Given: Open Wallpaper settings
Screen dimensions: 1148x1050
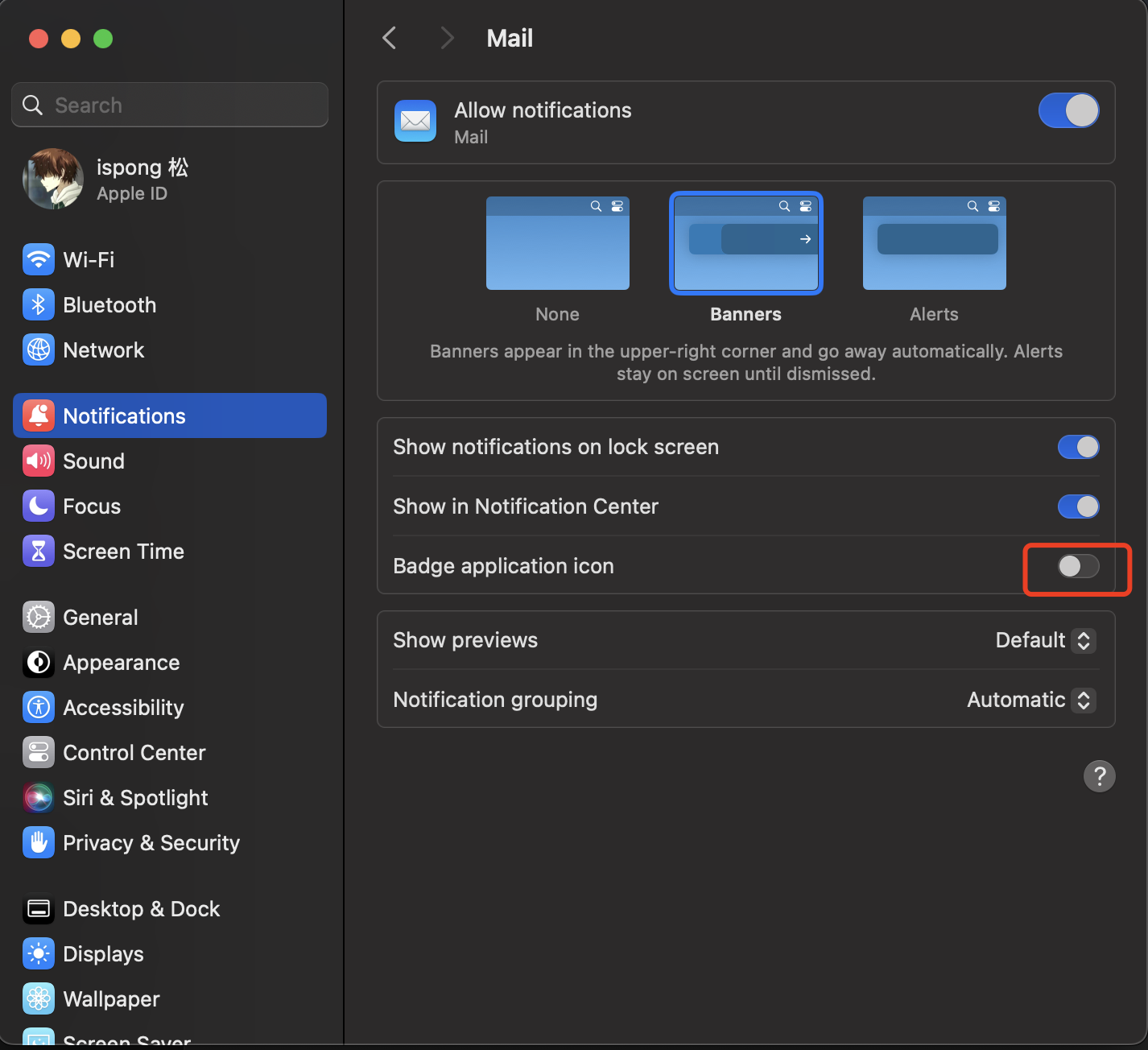Looking at the screenshot, I should click(170, 998).
